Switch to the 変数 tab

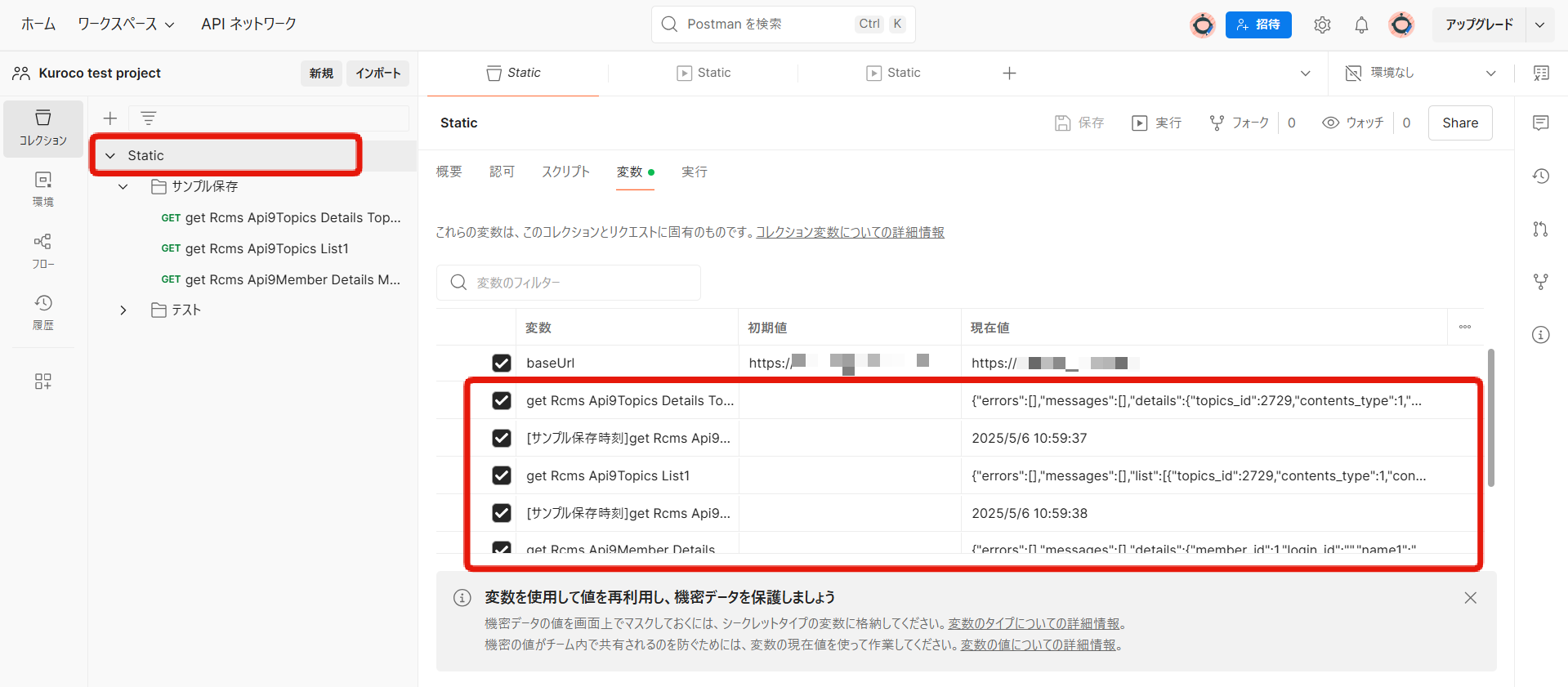pyautogui.click(x=635, y=172)
